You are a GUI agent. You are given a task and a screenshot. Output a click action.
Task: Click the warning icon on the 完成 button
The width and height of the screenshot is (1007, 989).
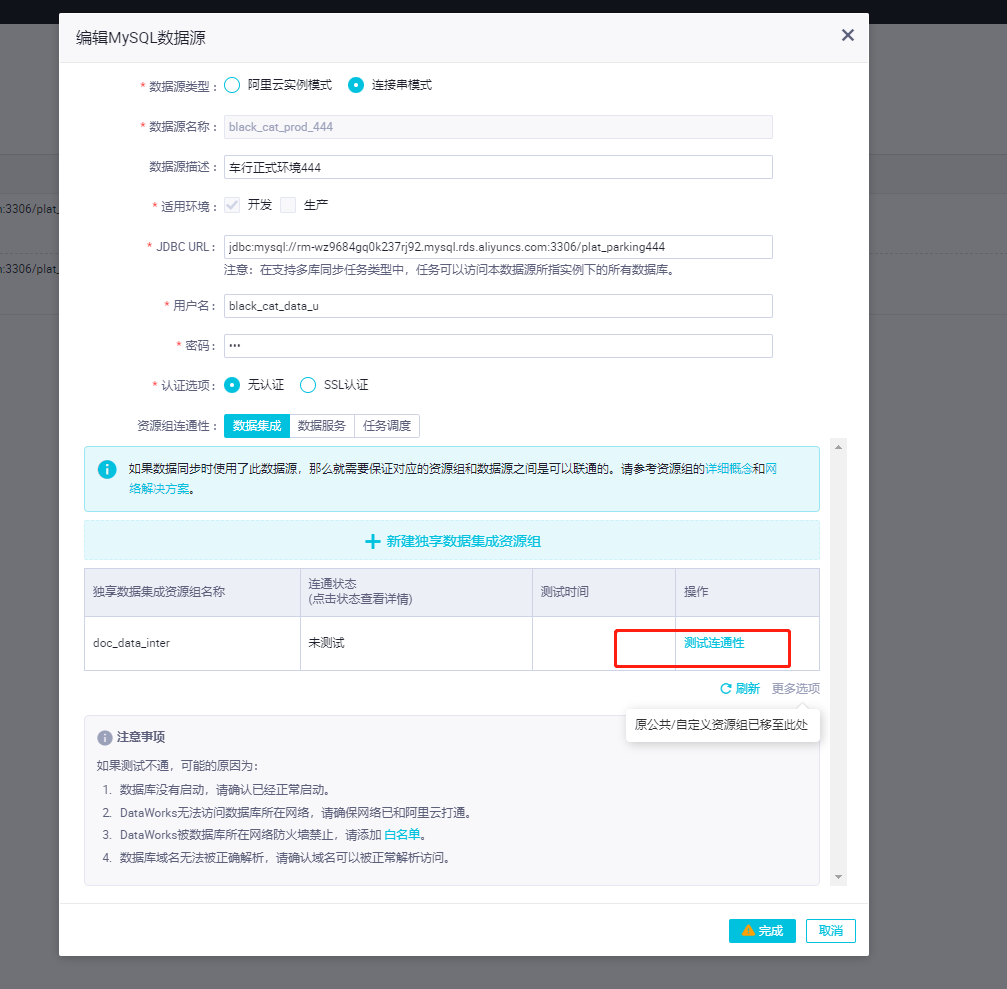pos(748,931)
